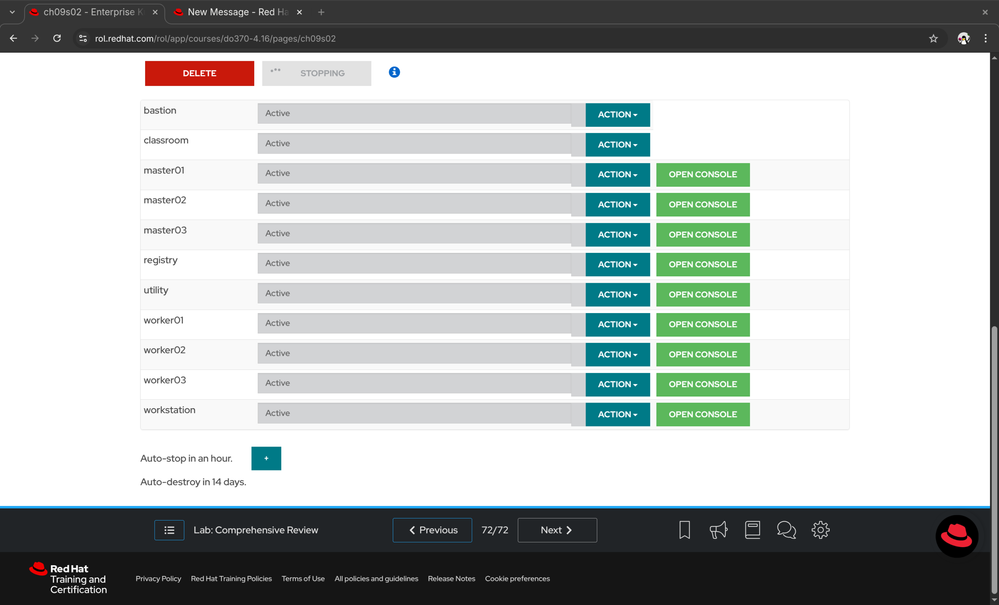This screenshot has width=999, height=605.
Task: Open the Privacy Policy footer link
Action: tap(158, 578)
